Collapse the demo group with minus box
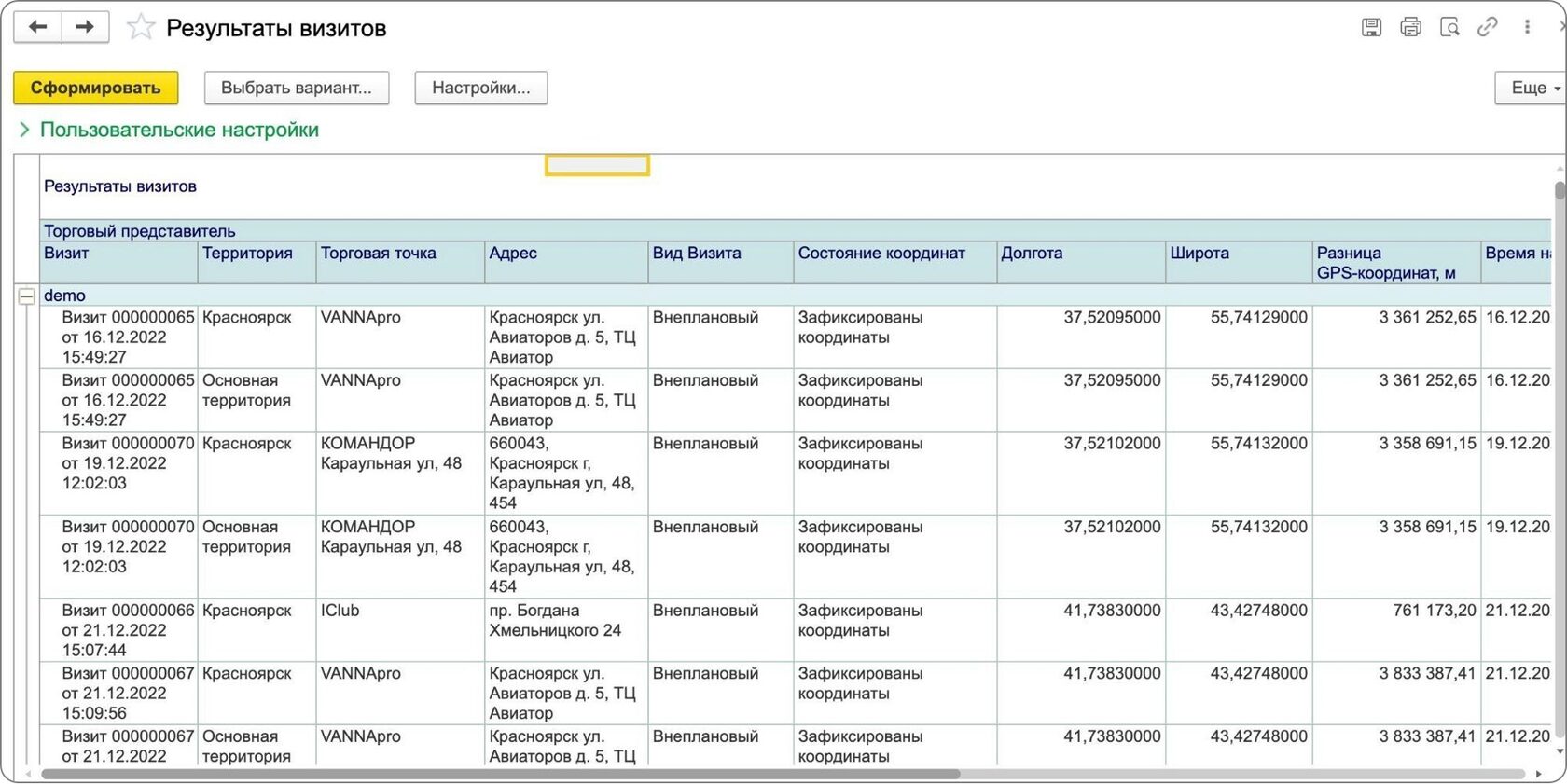Image resolution: width=1567 pixels, height=784 pixels. pyautogui.click(x=27, y=296)
